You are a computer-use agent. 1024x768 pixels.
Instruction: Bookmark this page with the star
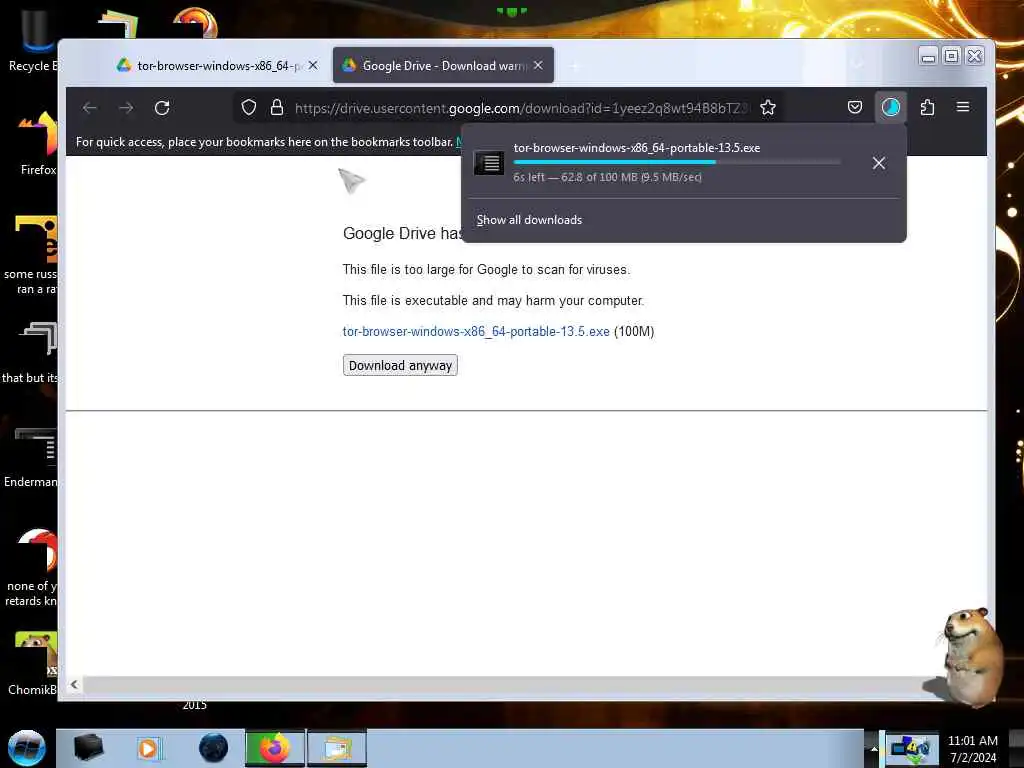768,108
